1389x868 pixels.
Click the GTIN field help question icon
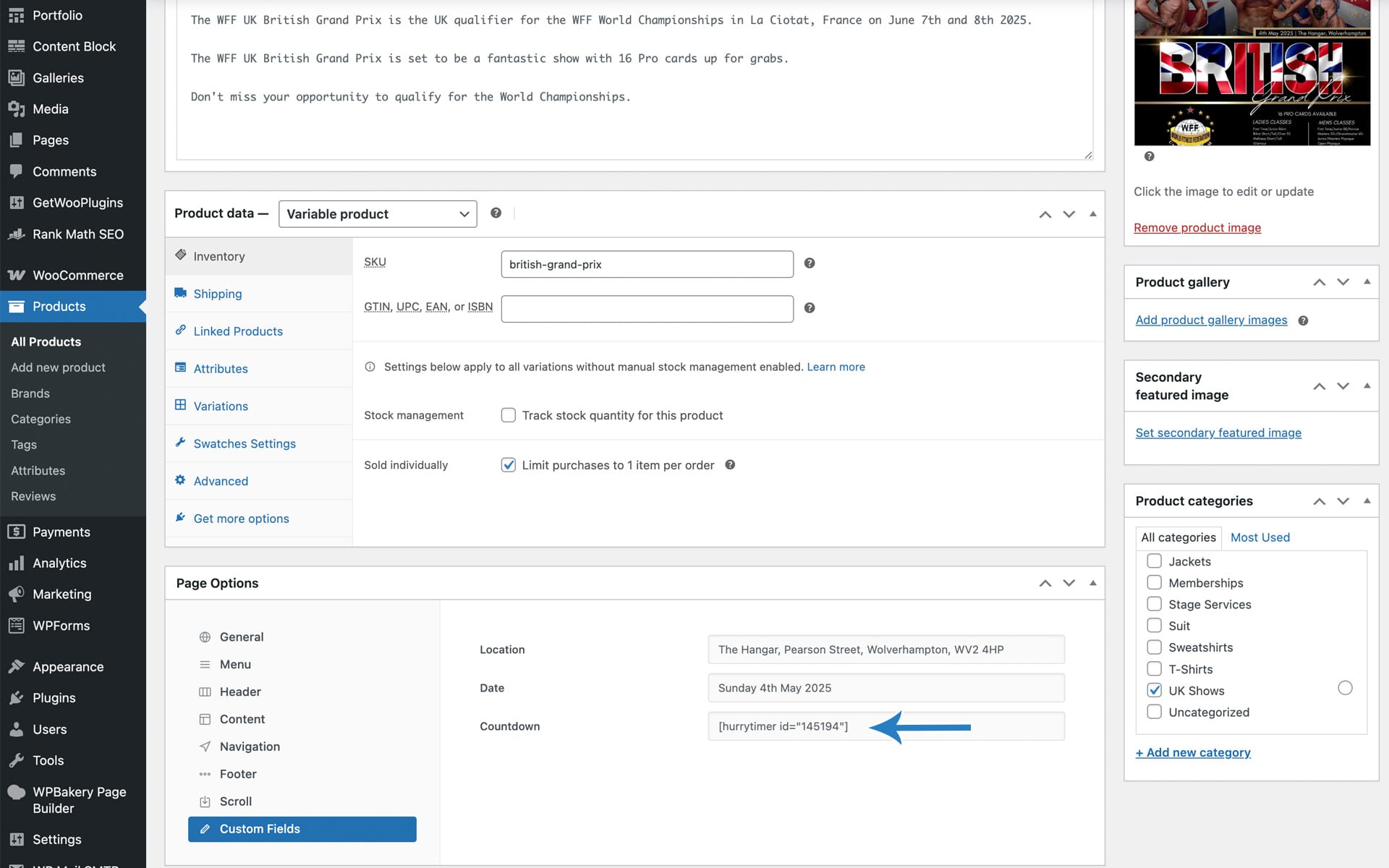point(810,308)
